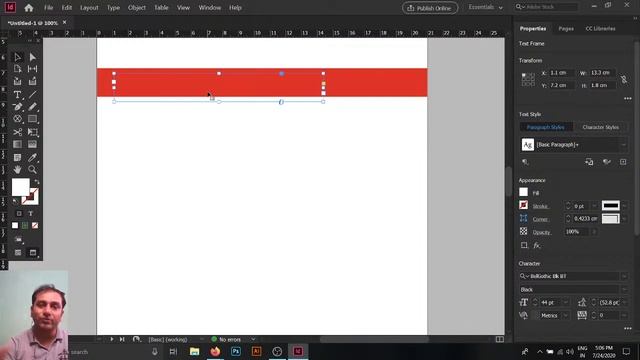Select the Zoom tool
Viewport: 640px width, 360px height.
click(x=33, y=169)
